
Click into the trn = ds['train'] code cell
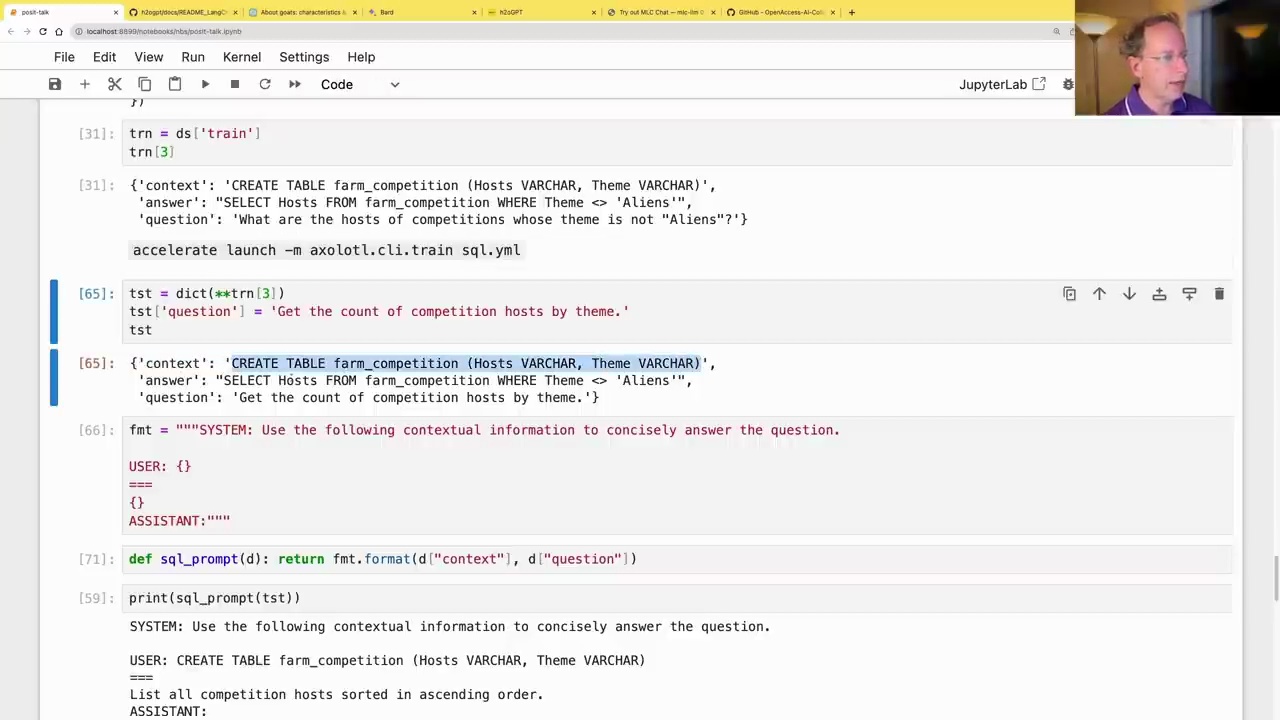pyautogui.click(x=677, y=142)
